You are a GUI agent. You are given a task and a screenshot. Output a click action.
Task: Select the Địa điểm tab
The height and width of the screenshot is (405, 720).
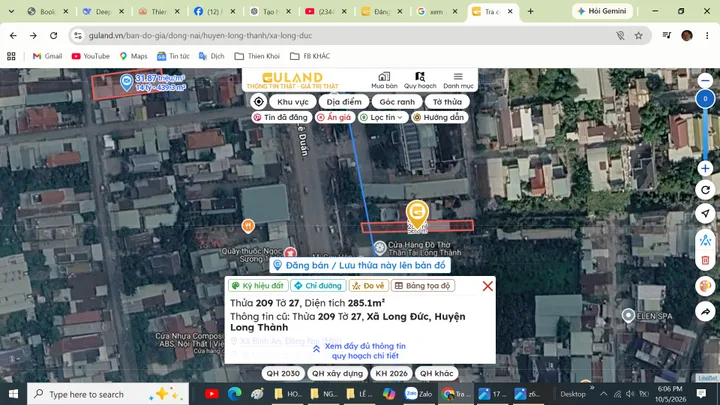[x=344, y=101]
